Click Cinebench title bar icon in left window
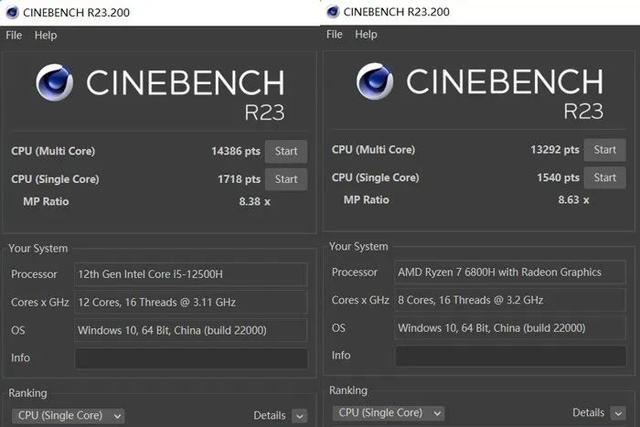The height and width of the screenshot is (427, 640). (x=12, y=12)
